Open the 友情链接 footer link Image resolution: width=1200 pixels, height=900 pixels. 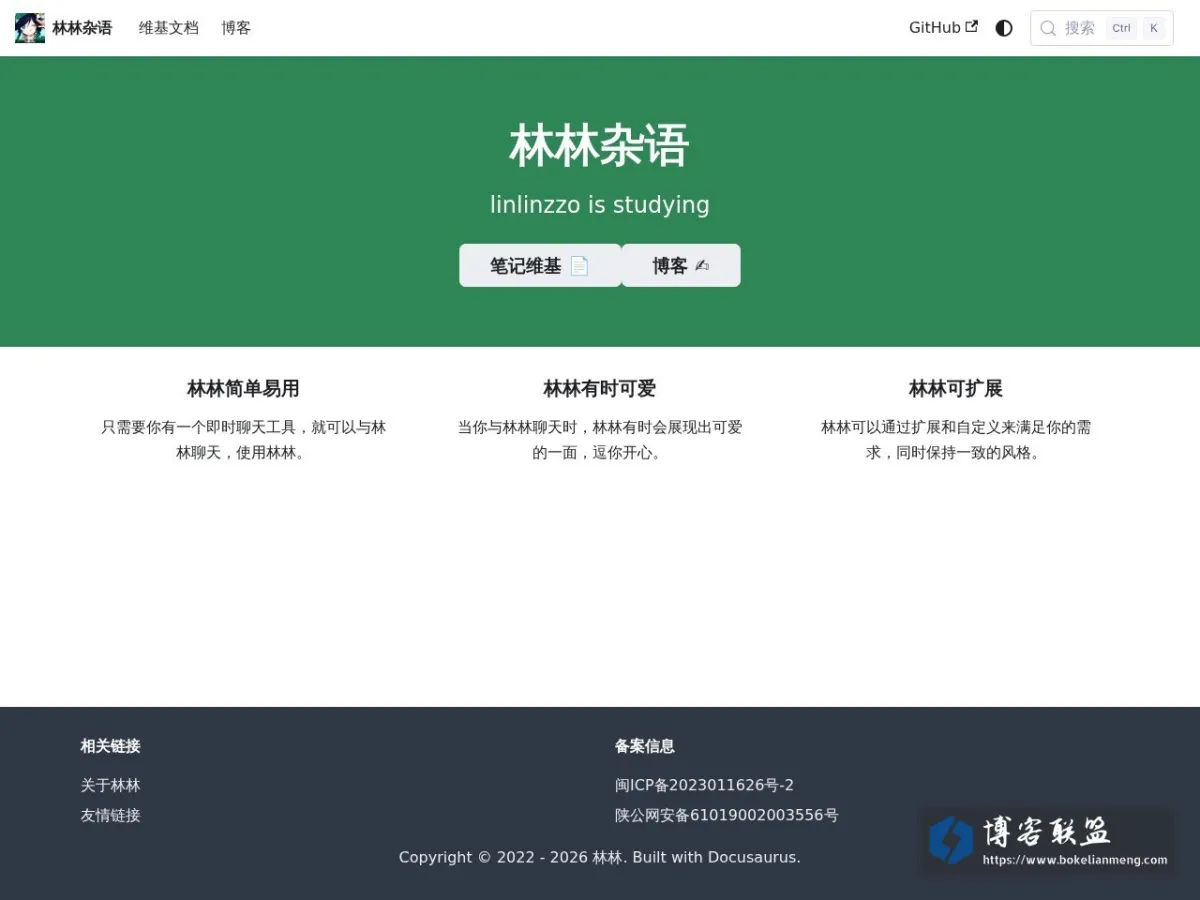pyautogui.click(x=110, y=815)
